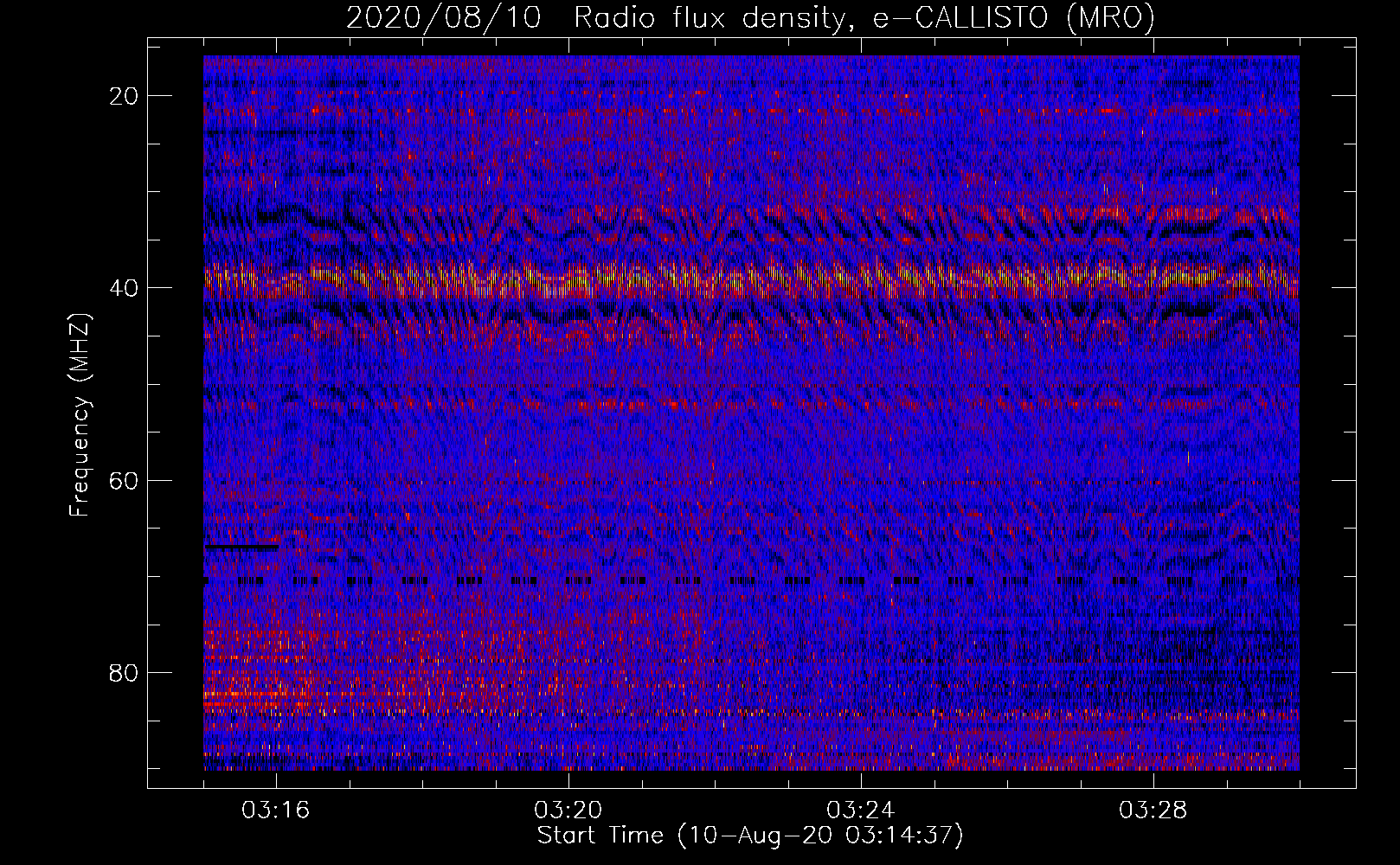Click the 03:28 time tick label
Viewport: 1400px width, 865px height.
click(1153, 811)
